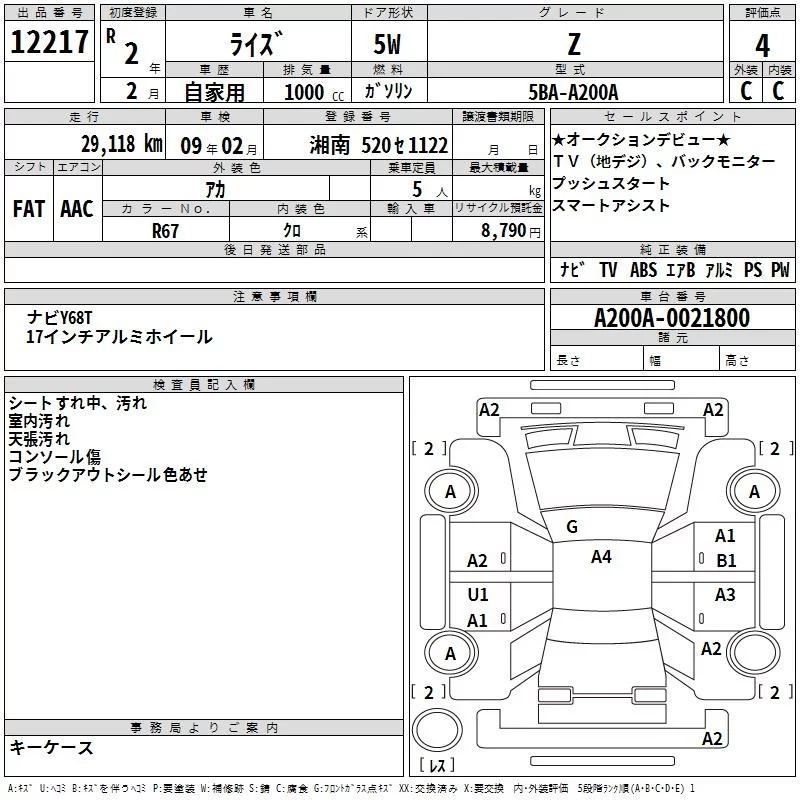This screenshot has height=800, width=800.
Task: Click mileage 29,118 km
Action: 121,144
